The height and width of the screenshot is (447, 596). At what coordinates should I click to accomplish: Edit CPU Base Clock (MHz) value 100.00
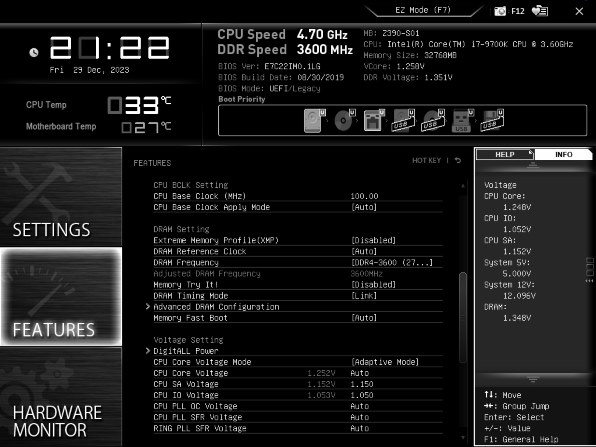[364, 196]
